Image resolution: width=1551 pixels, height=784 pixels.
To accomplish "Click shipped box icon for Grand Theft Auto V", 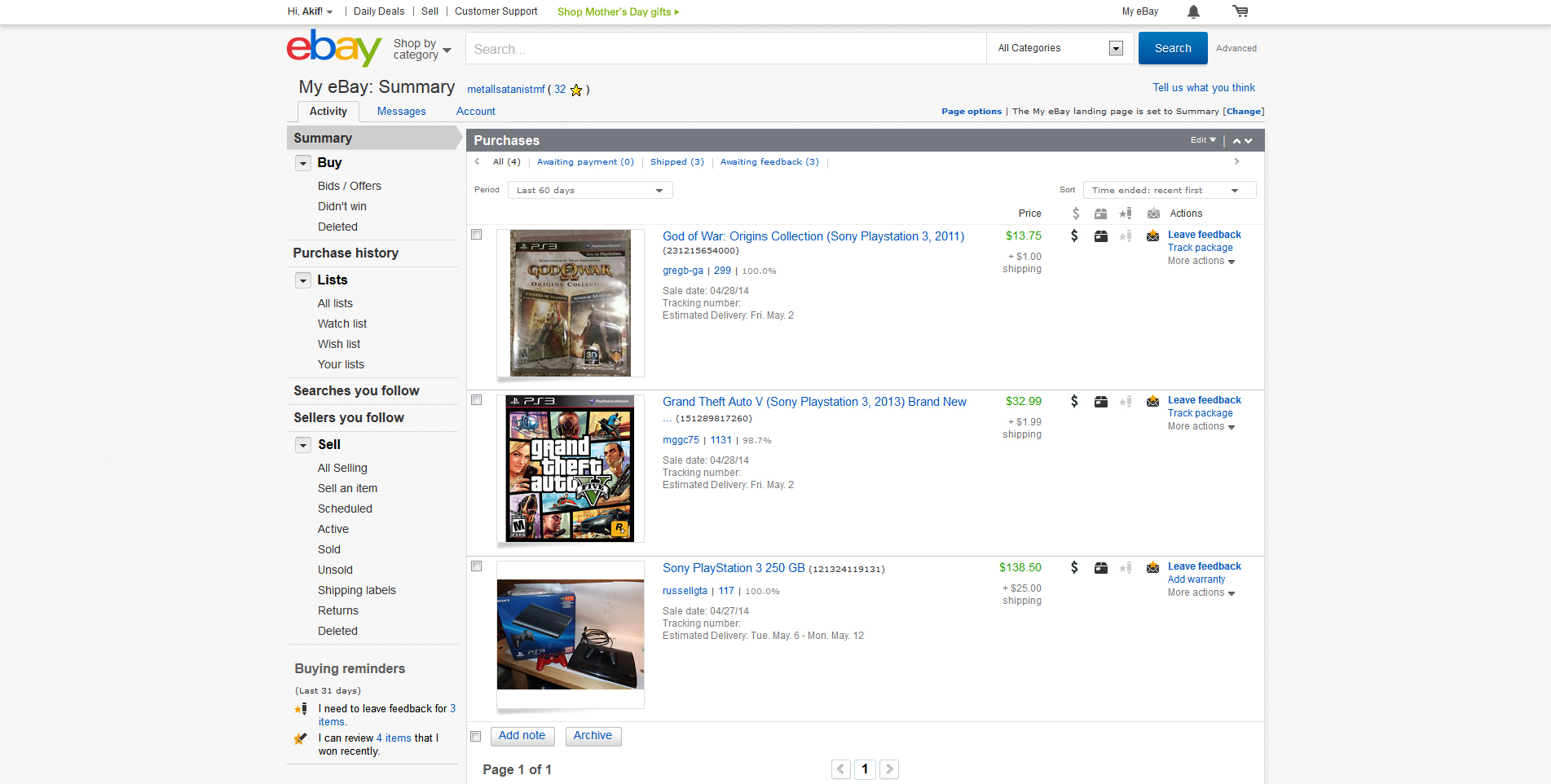I will 1100,402.
